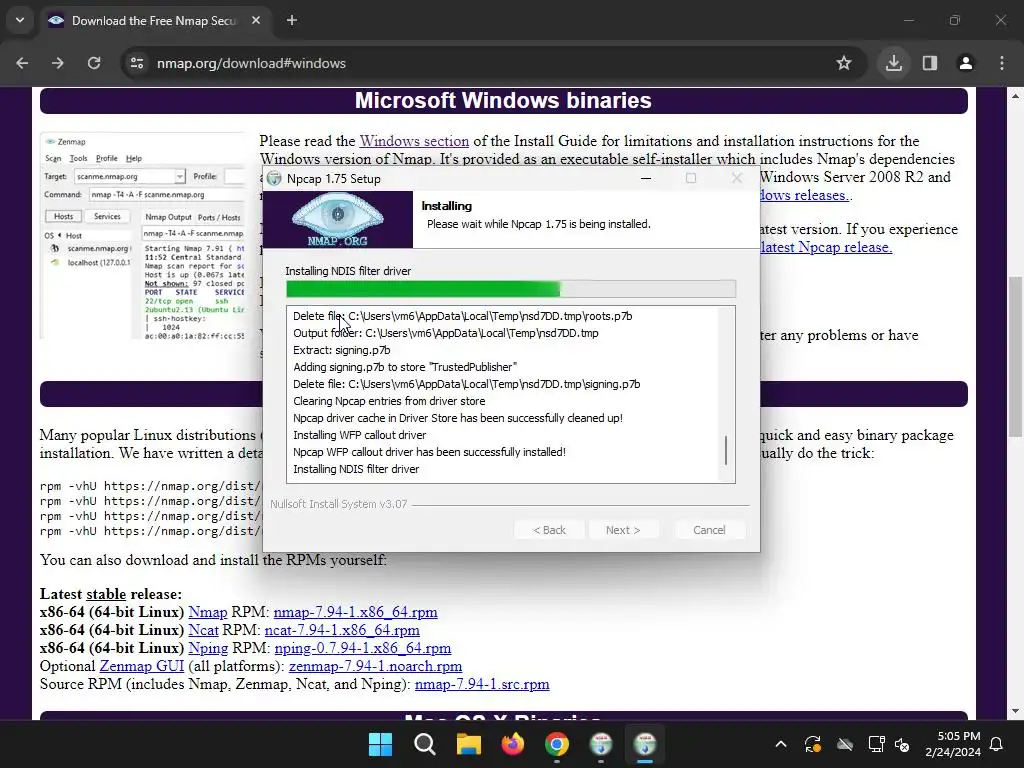Click Back in Npcap Setup

[x=549, y=530]
